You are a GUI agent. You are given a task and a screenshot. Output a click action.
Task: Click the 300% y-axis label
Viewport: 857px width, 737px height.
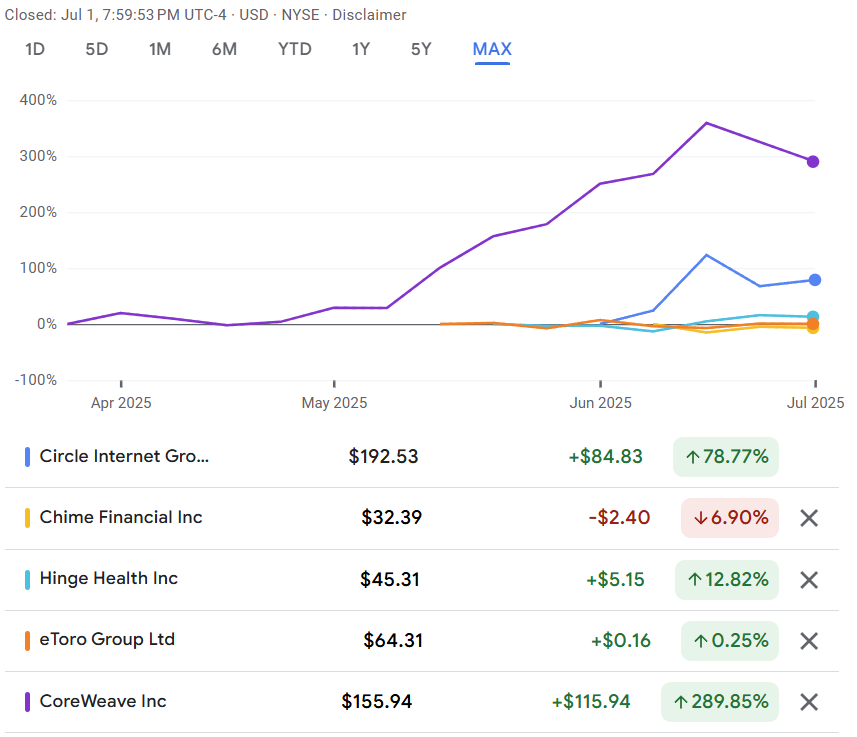(x=38, y=156)
